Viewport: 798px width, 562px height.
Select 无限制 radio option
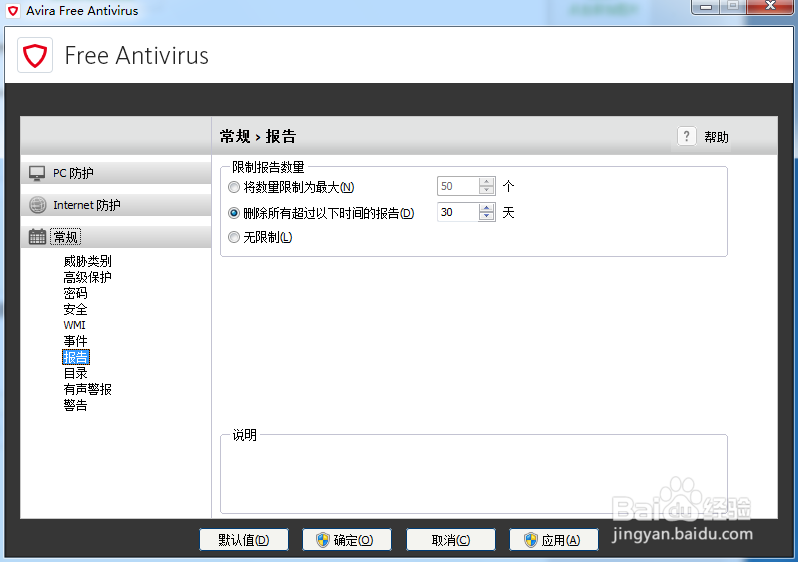click(x=234, y=237)
